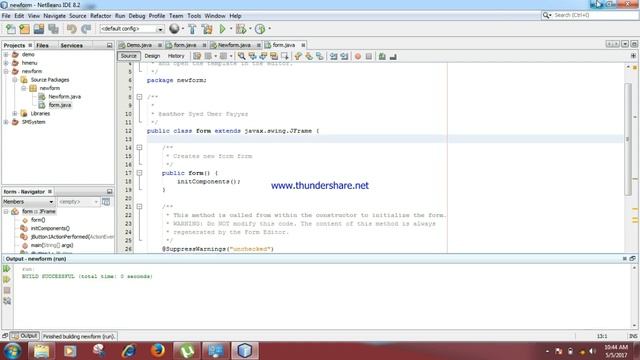Toggle a bookmark on the current line
Screen dimensions: 640x360
[320, 56]
